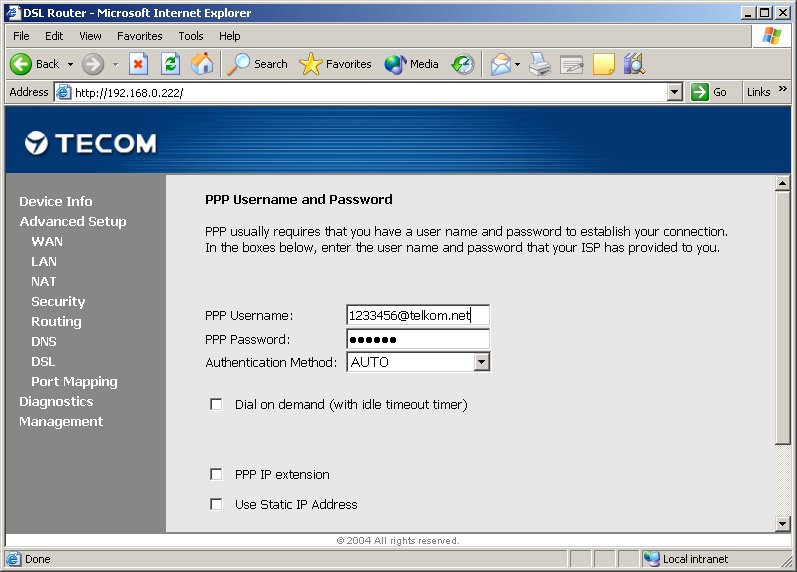Screen dimensions: 797x572
Task: Open the Favorites star toolbar button
Action: coord(335,64)
